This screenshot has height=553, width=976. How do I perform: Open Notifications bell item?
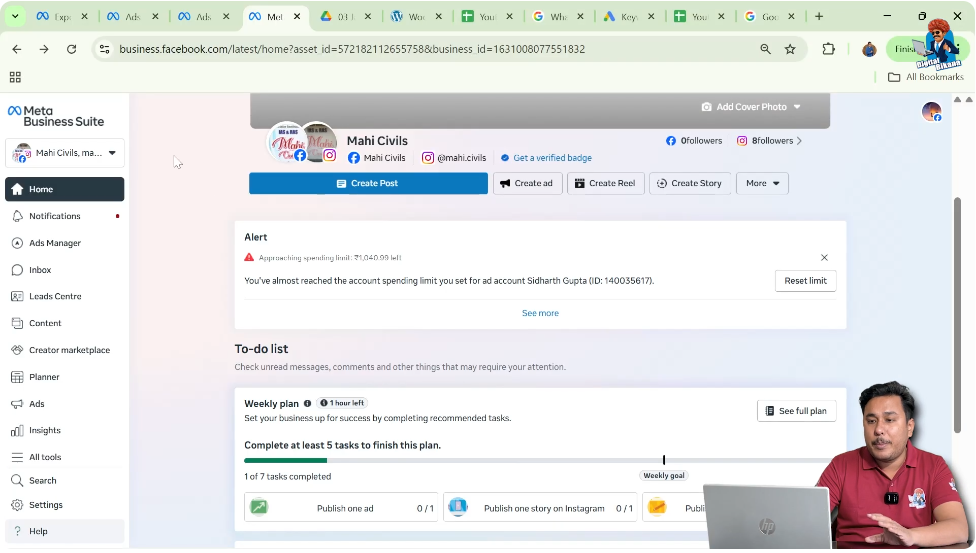click(x=65, y=216)
